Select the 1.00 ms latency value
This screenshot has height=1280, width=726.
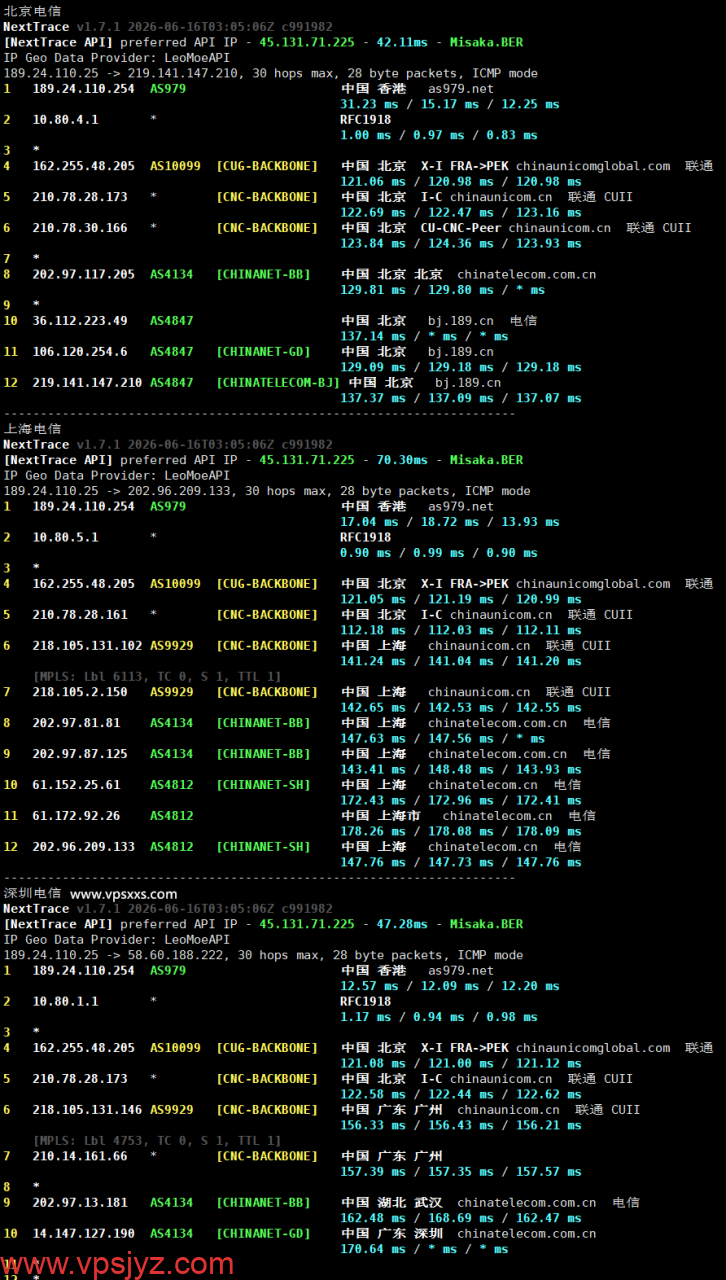point(365,135)
